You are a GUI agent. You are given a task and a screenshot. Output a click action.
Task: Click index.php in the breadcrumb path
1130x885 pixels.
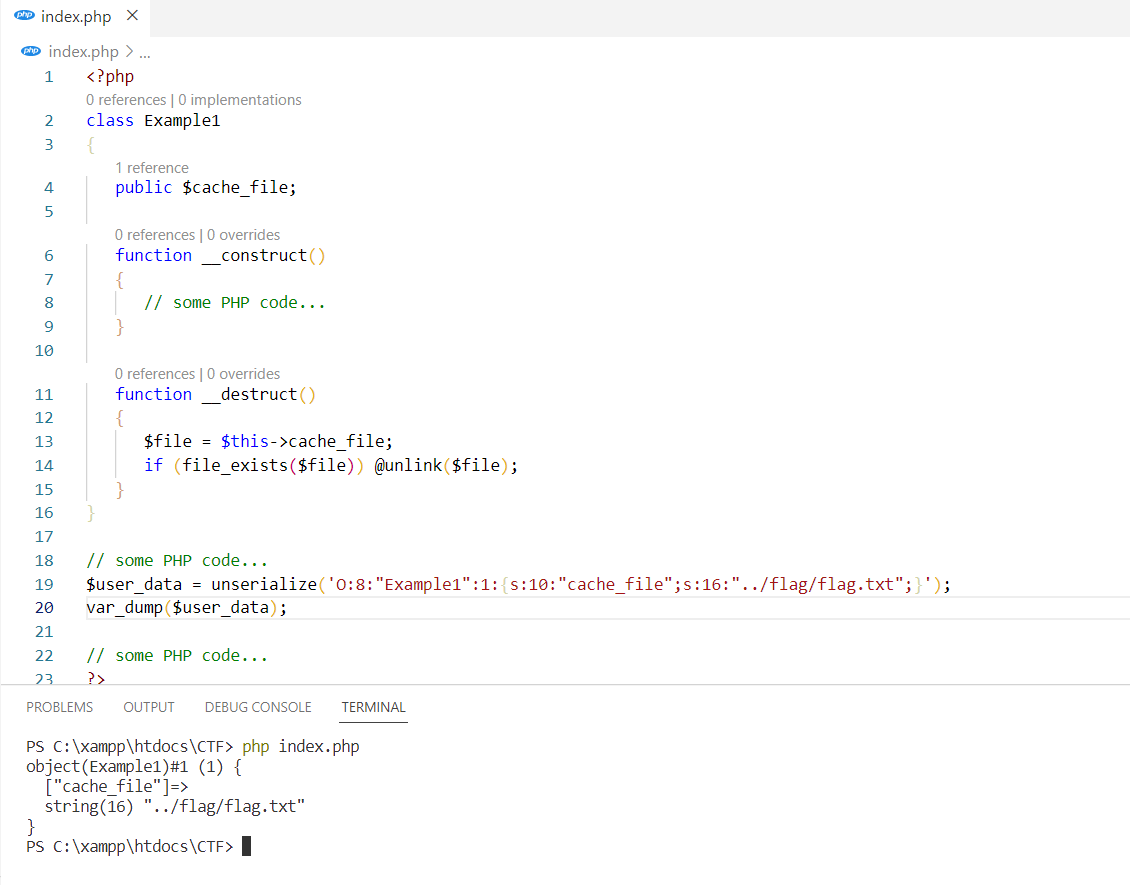[x=83, y=52]
